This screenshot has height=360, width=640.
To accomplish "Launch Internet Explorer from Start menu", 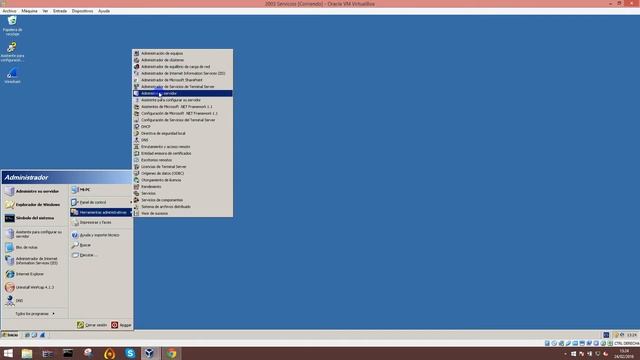I will (x=35, y=274).
